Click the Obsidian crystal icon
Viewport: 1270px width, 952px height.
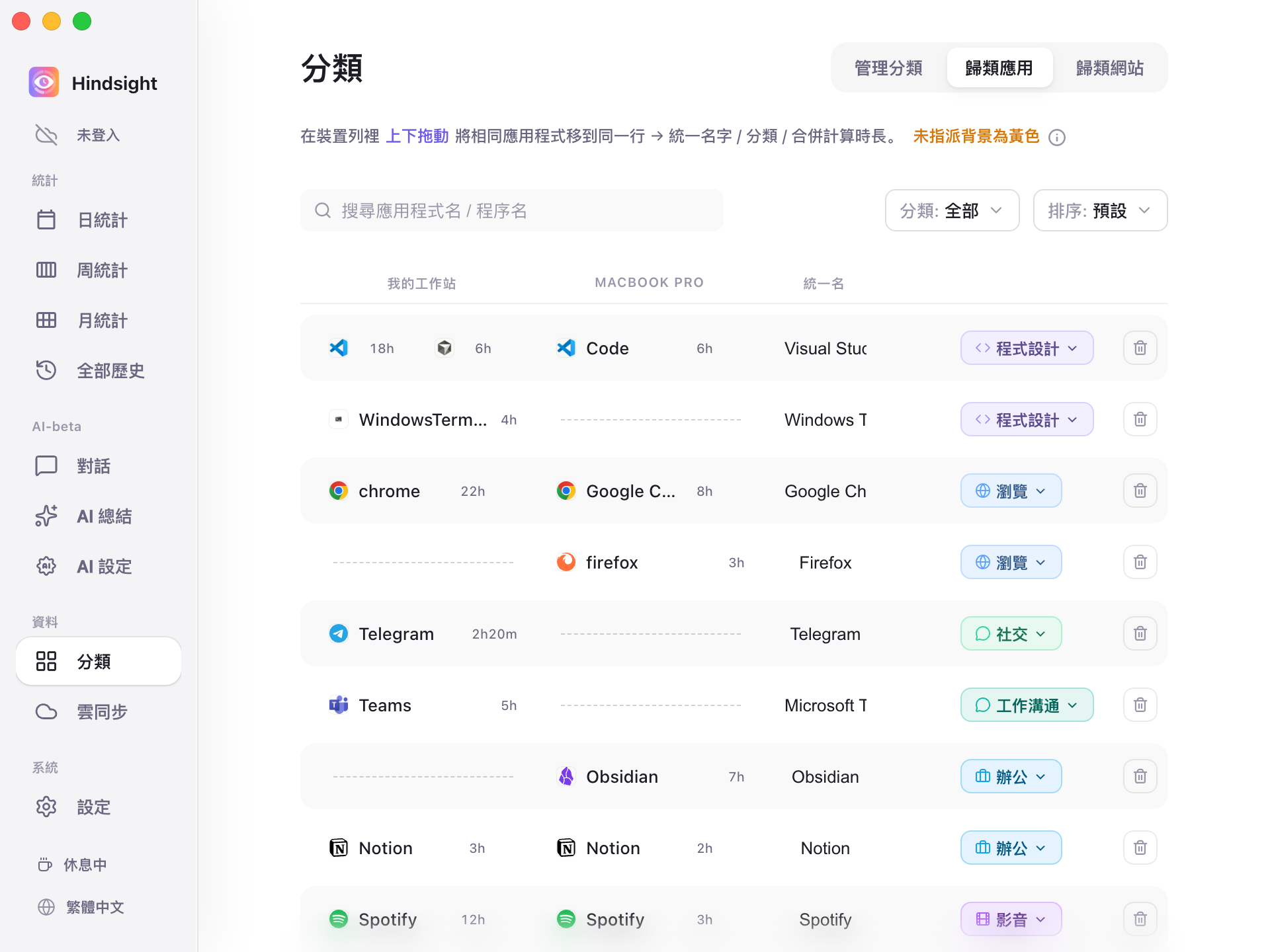coord(566,776)
